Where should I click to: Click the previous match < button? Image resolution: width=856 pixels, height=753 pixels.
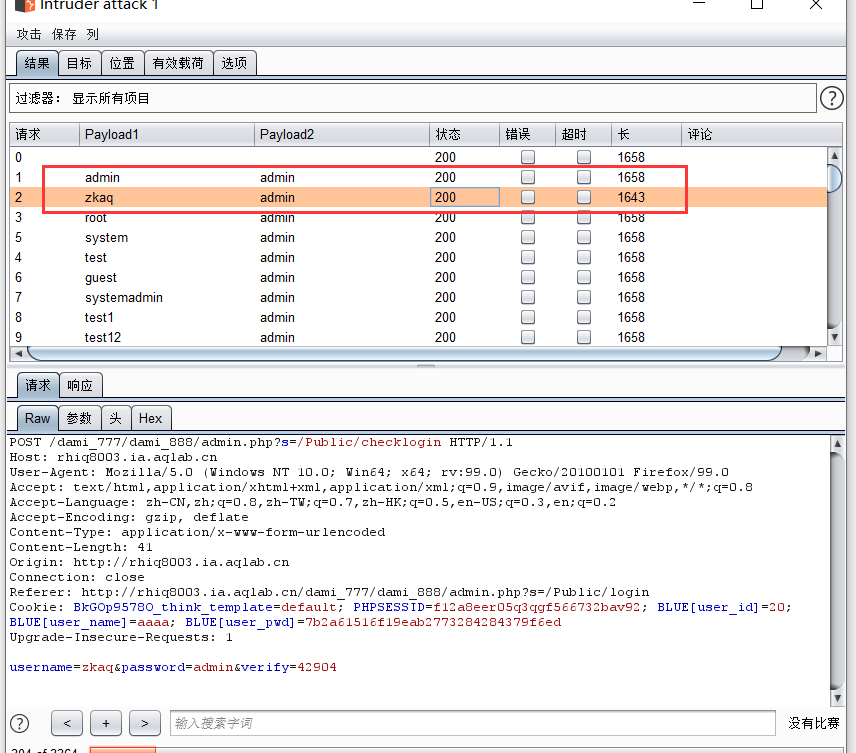[x=67, y=724]
